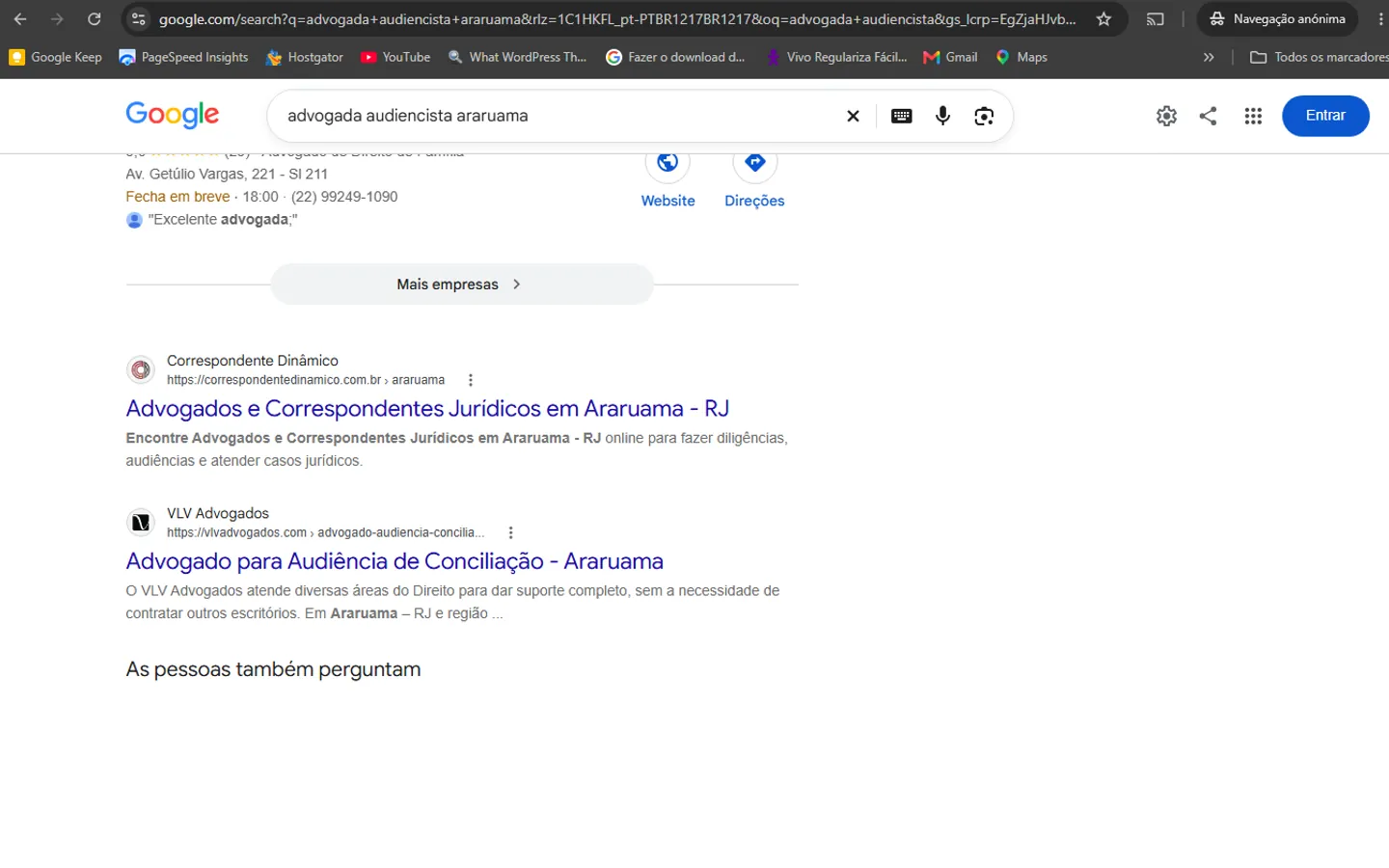Viewport: 1389px width, 868px height.
Task: Click the Entrar sign-in button
Action: (x=1325, y=116)
